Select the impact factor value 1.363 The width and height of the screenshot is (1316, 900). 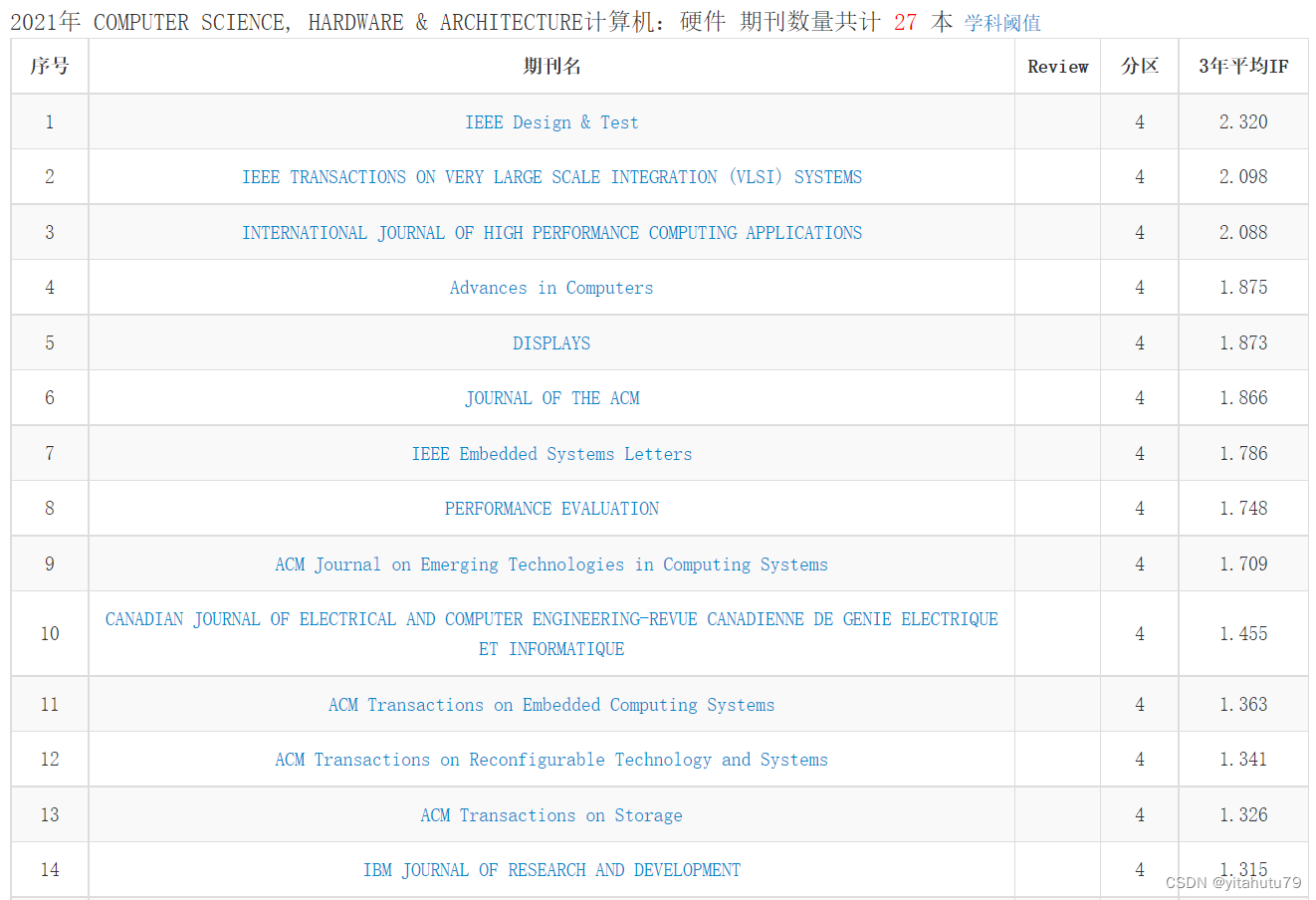point(1243,705)
